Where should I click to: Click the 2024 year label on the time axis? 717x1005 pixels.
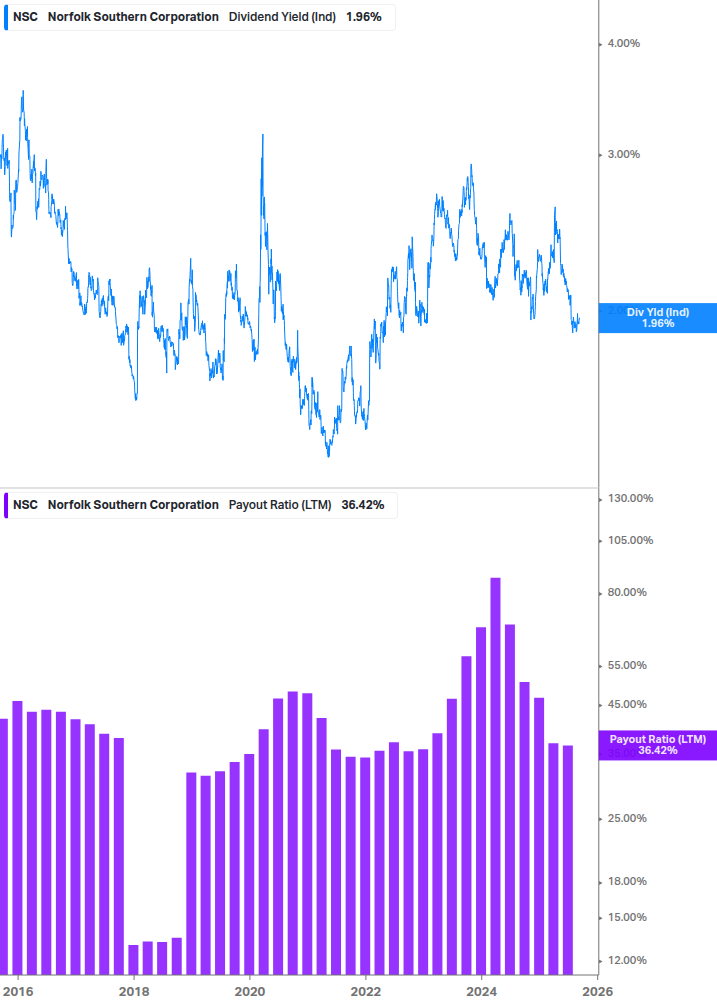(481, 992)
